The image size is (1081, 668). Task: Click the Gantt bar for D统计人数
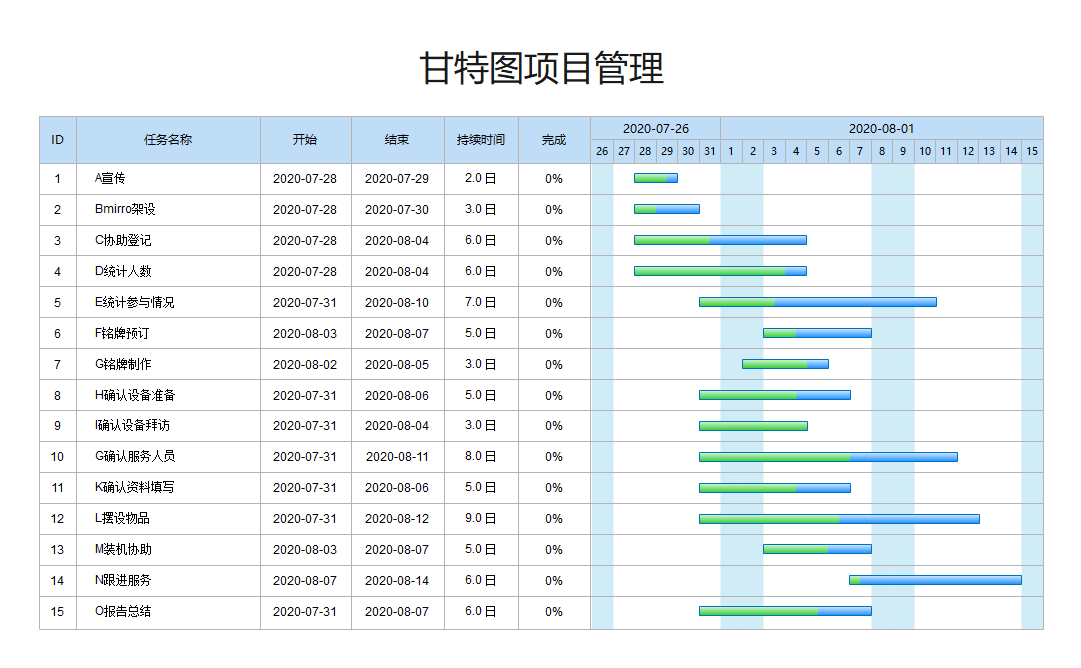coord(720,271)
